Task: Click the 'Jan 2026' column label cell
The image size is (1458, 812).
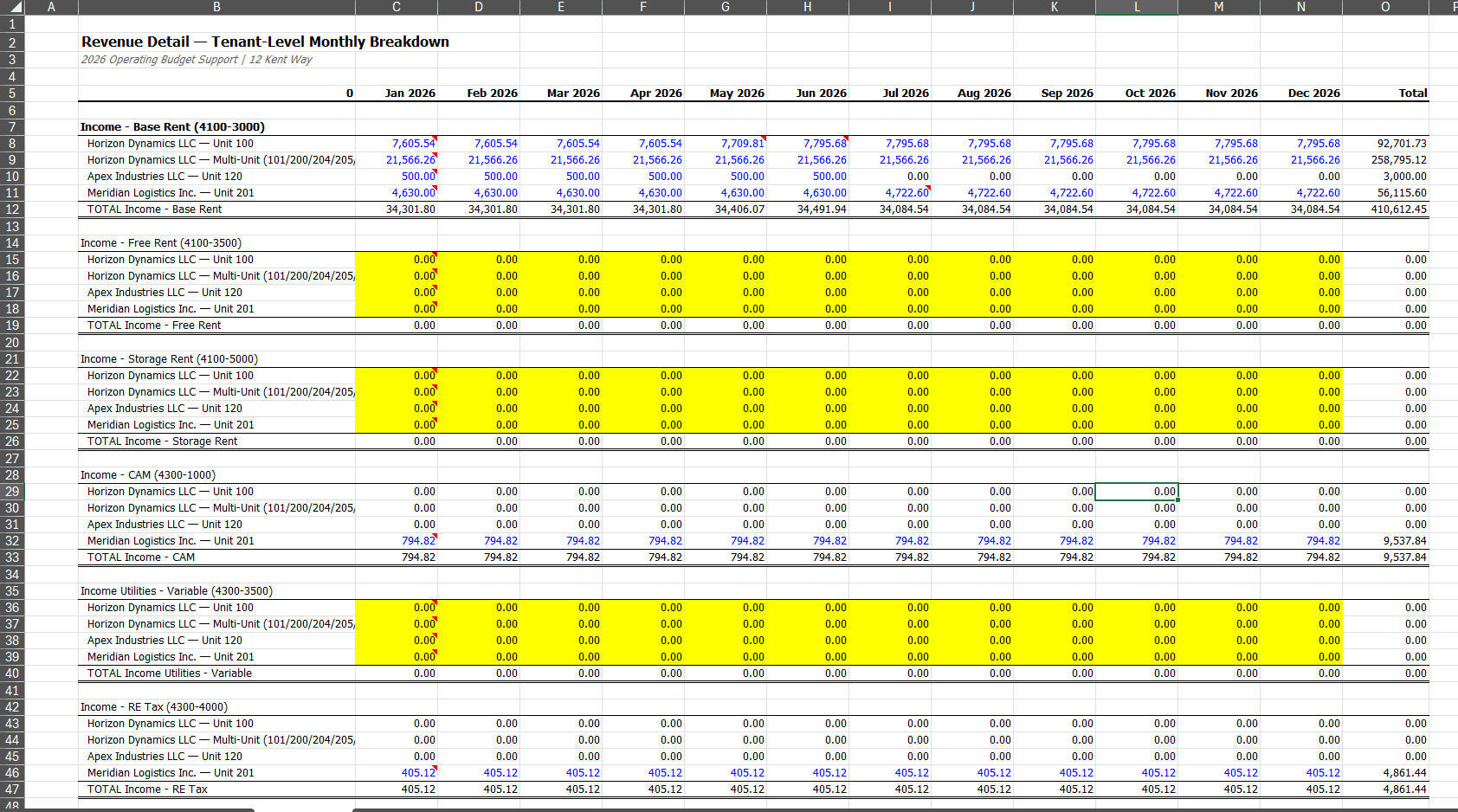Action: click(409, 93)
